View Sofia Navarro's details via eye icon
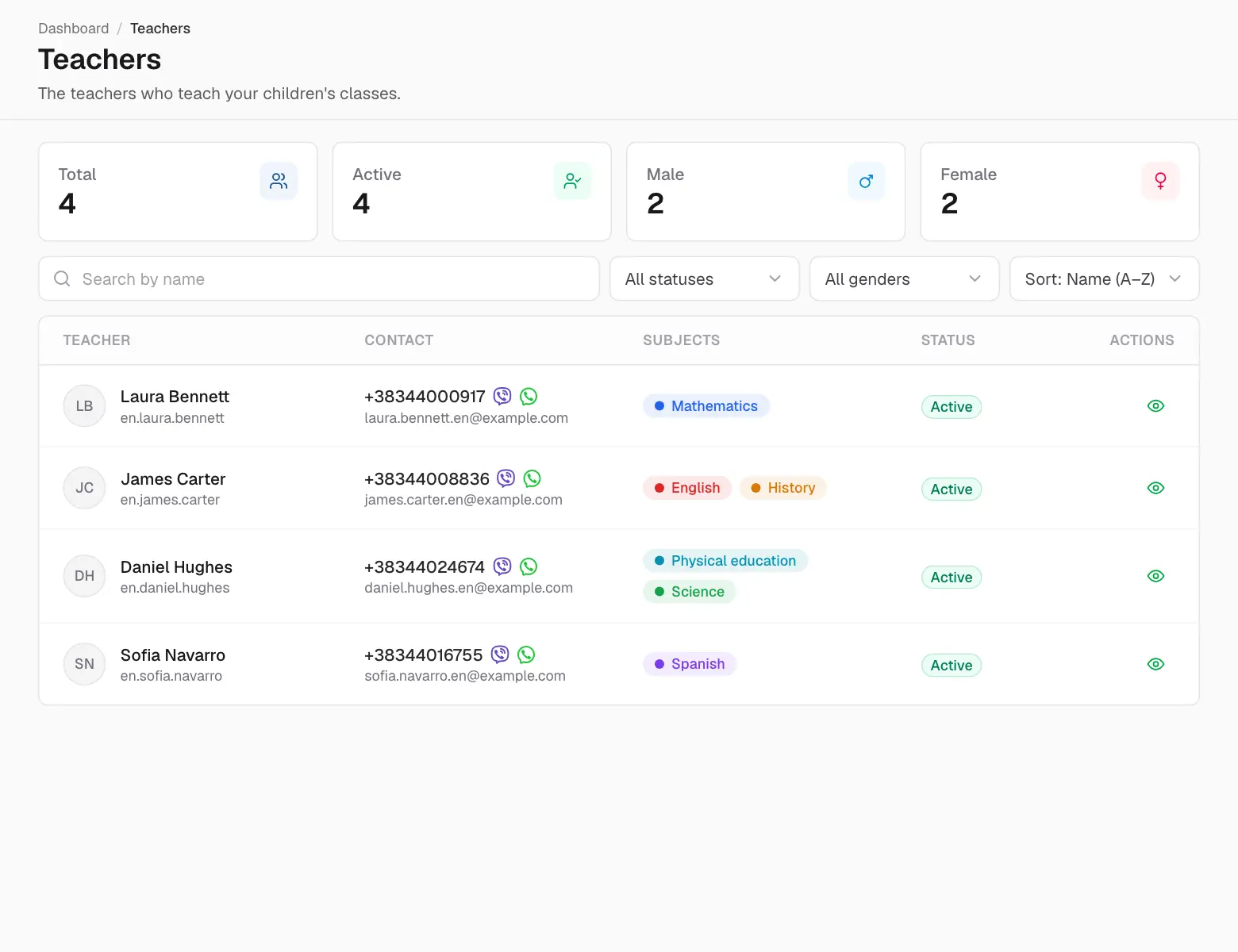 point(1155,664)
